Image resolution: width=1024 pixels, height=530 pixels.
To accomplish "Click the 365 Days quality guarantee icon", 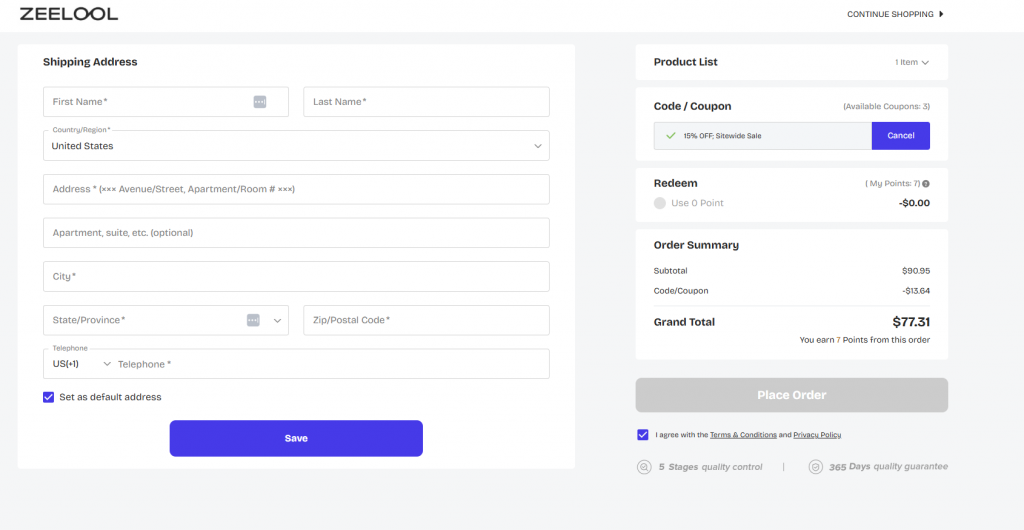I will pos(815,467).
